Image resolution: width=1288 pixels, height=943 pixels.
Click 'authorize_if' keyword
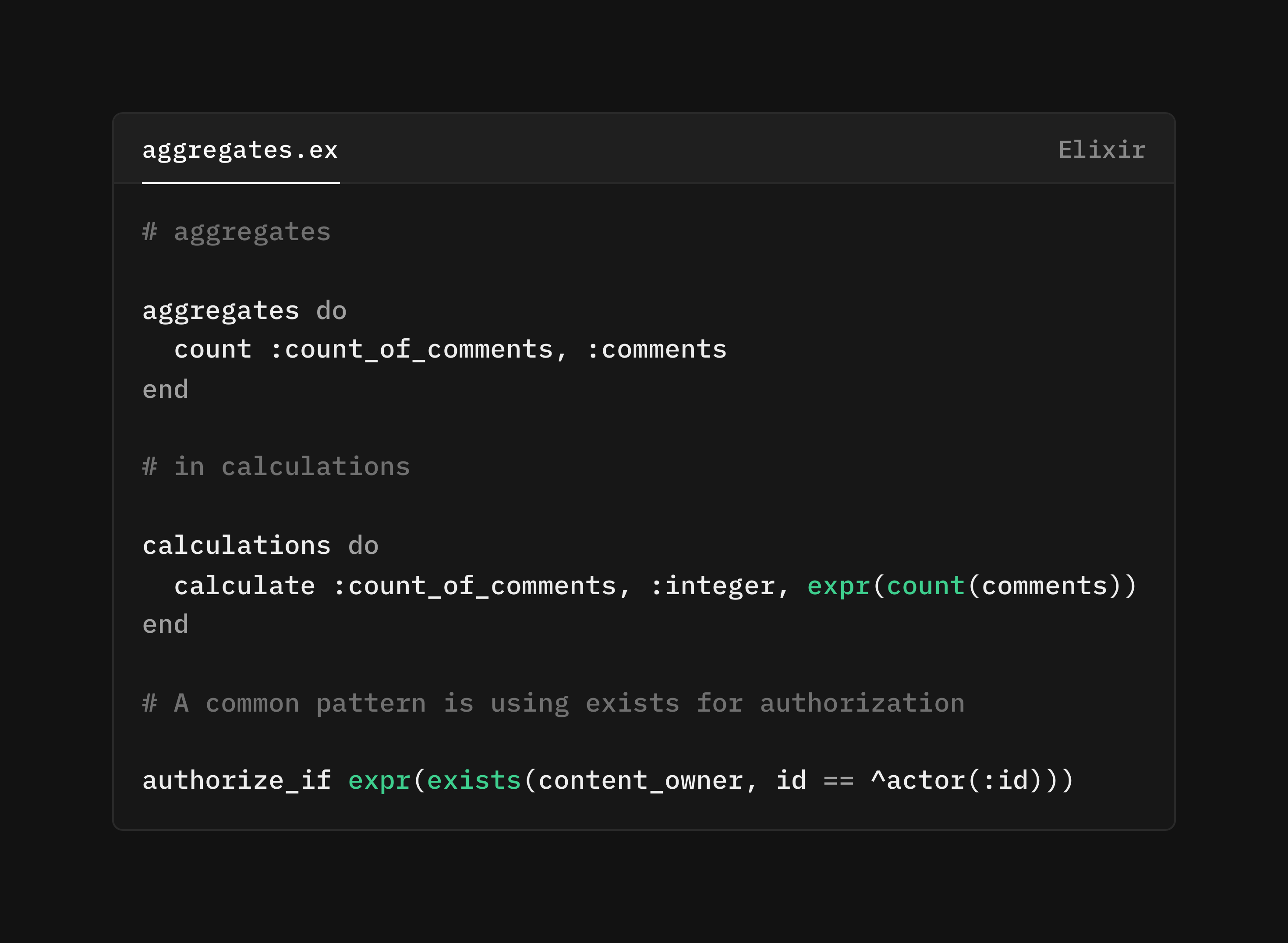tap(236, 780)
